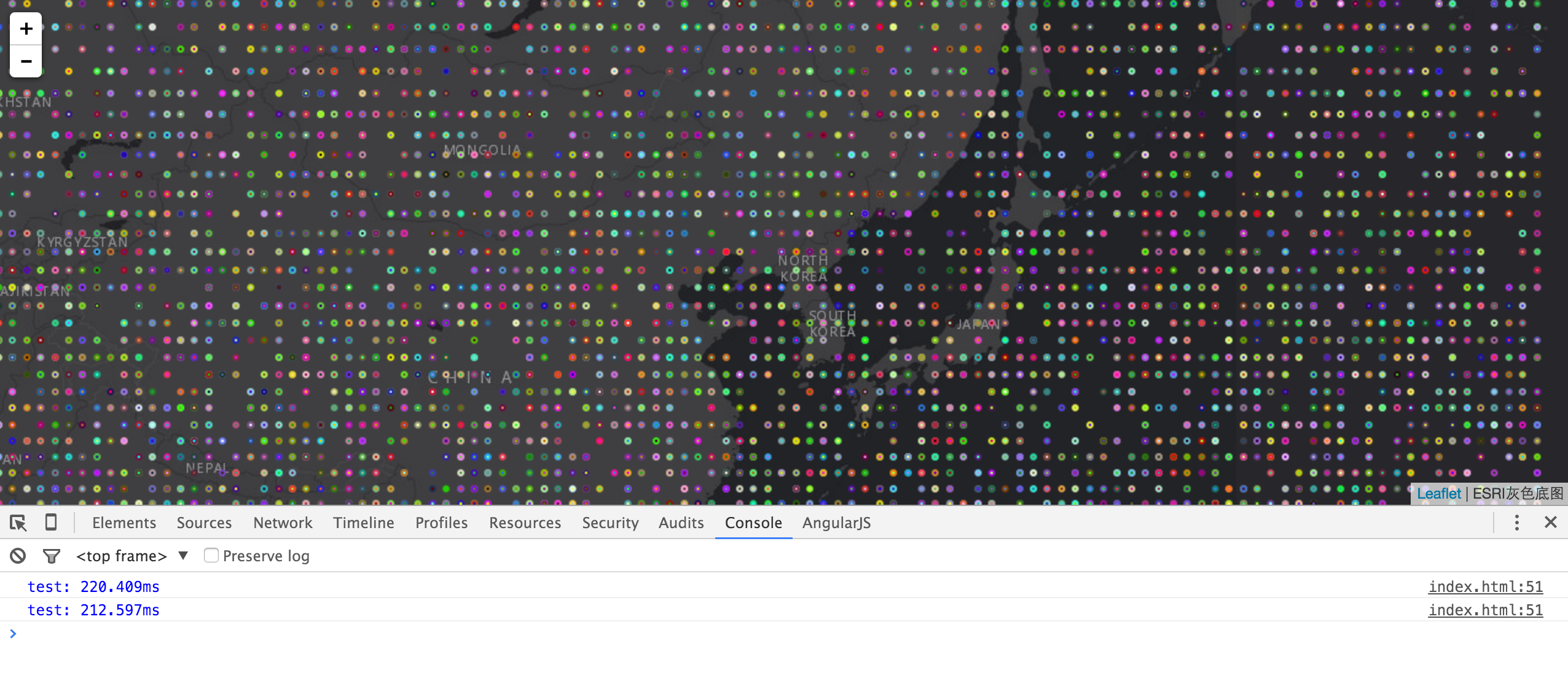Zoom in on the Leaflet map
Viewport: 1568px width, 689px height.
click(26, 29)
